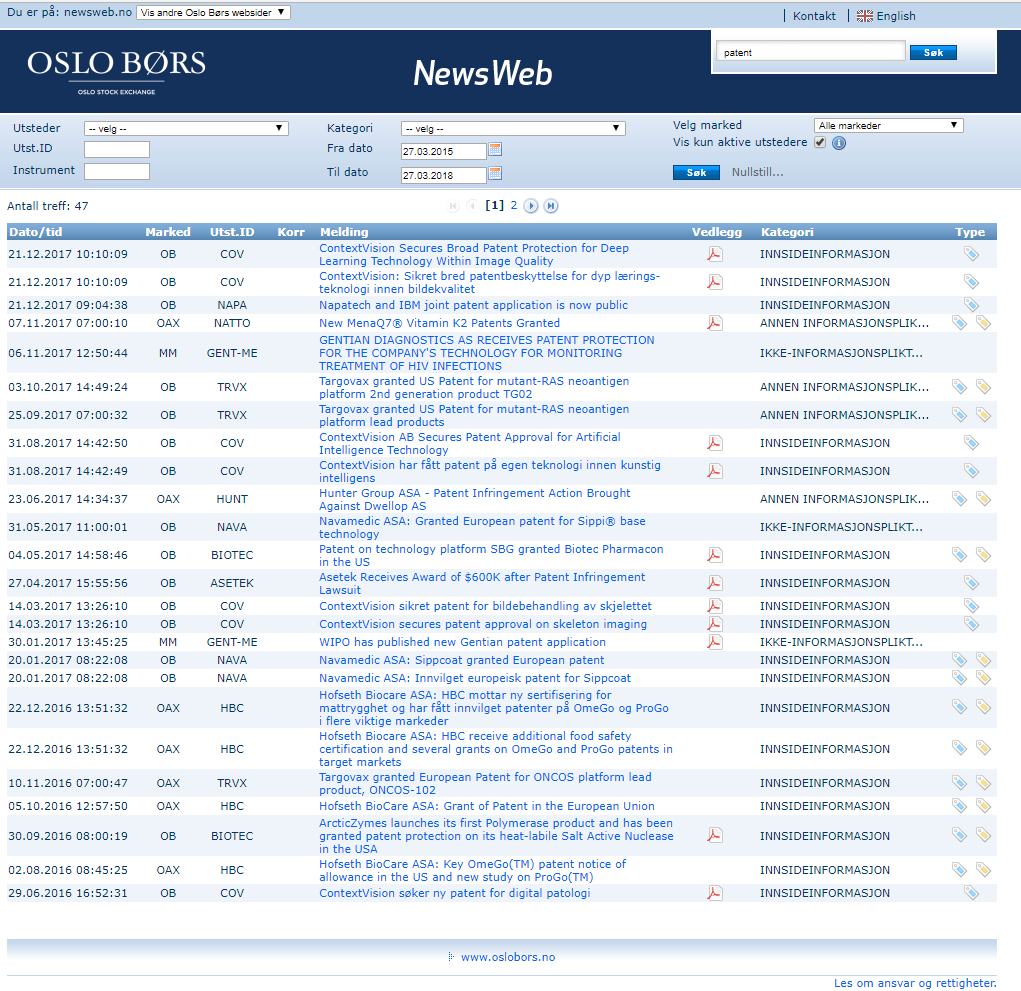This screenshot has height=991, width=1021.
Task: Focus the patent search text field
Action: point(811,52)
